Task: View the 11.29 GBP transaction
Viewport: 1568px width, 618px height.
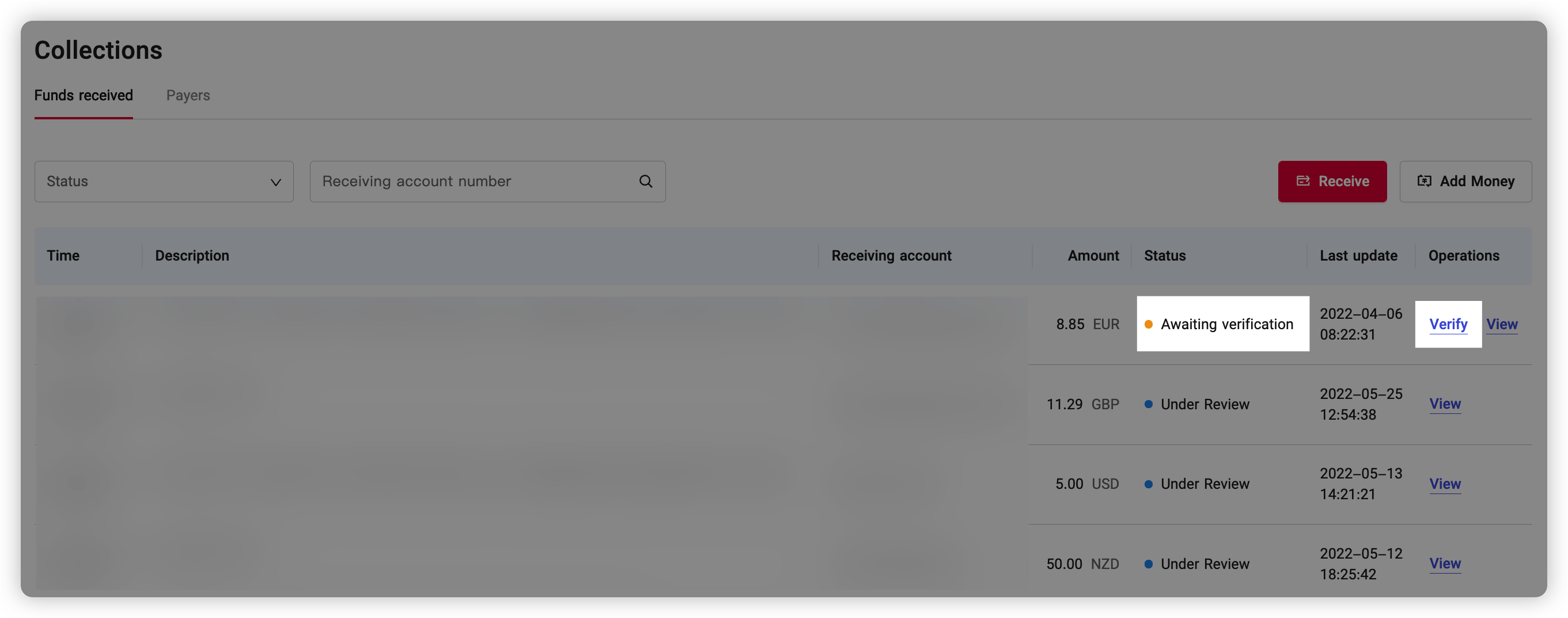Action: pyautogui.click(x=1444, y=404)
